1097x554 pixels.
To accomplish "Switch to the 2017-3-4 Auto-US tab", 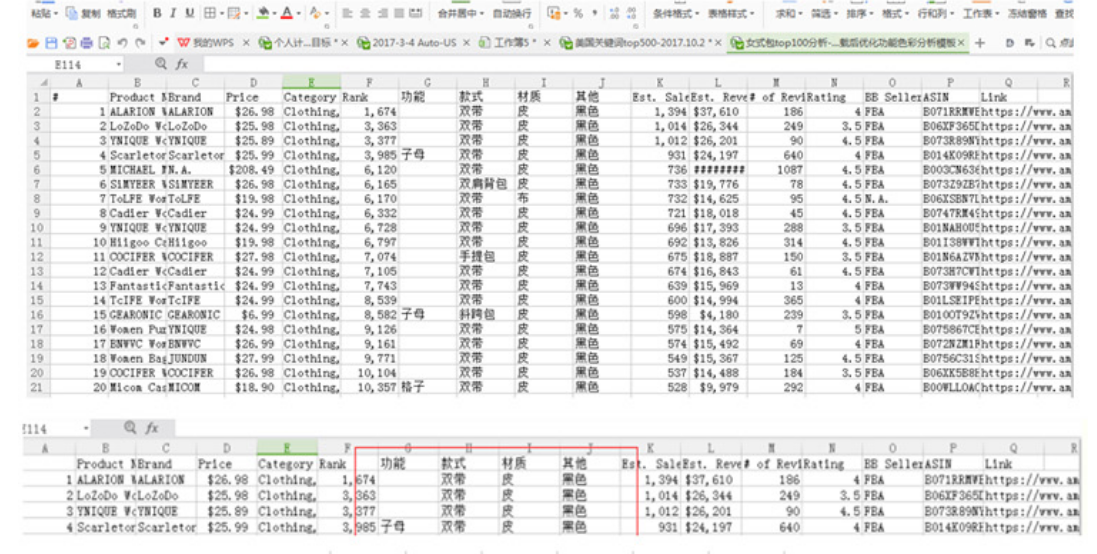I will [x=414, y=43].
